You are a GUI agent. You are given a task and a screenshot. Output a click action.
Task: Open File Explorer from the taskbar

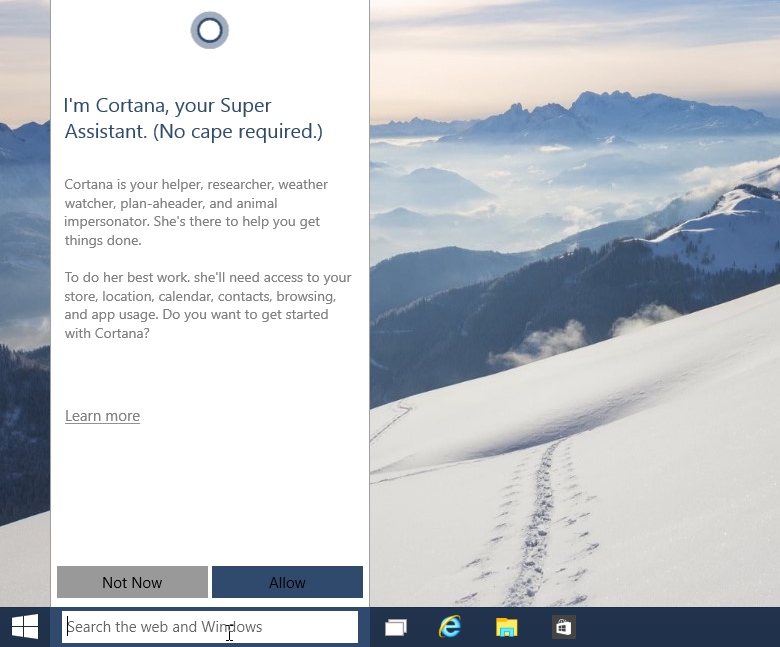[506, 627]
